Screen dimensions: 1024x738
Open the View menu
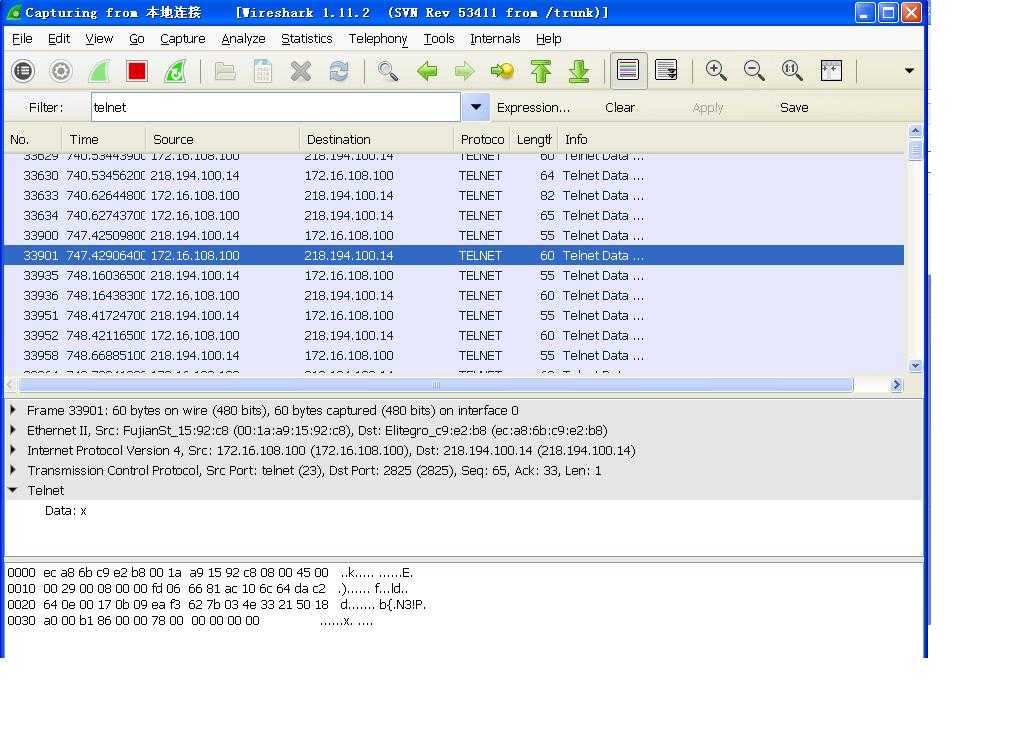[x=99, y=39]
